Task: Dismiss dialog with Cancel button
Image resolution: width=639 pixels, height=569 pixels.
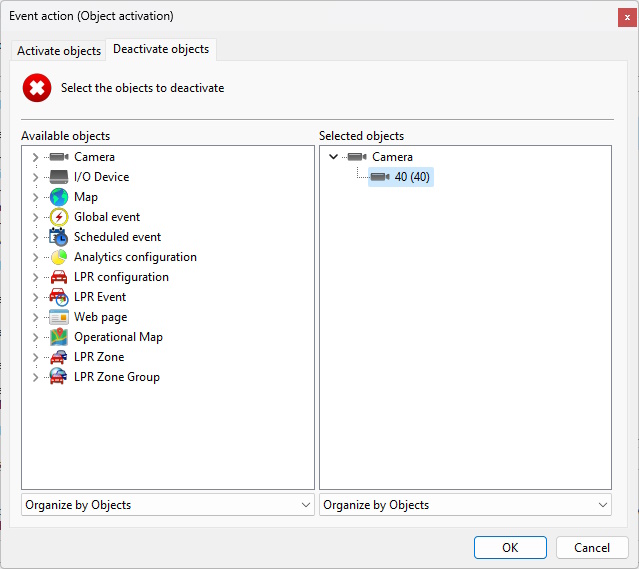Action: (x=592, y=547)
